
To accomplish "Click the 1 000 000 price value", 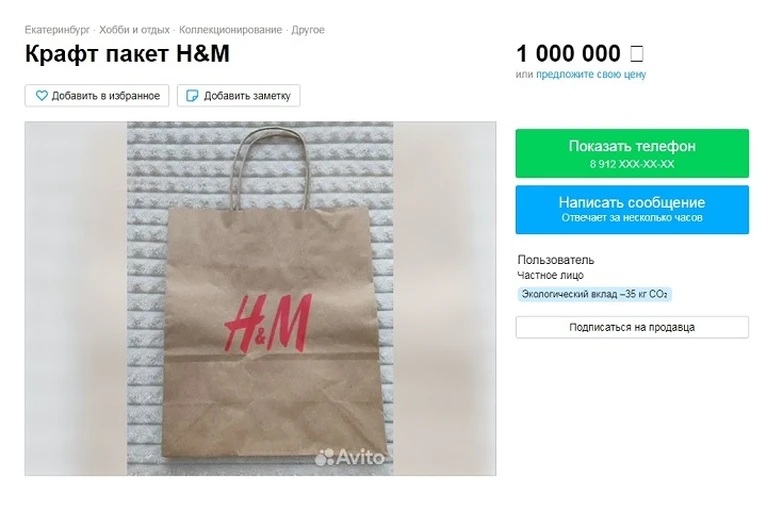I will point(568,54).
